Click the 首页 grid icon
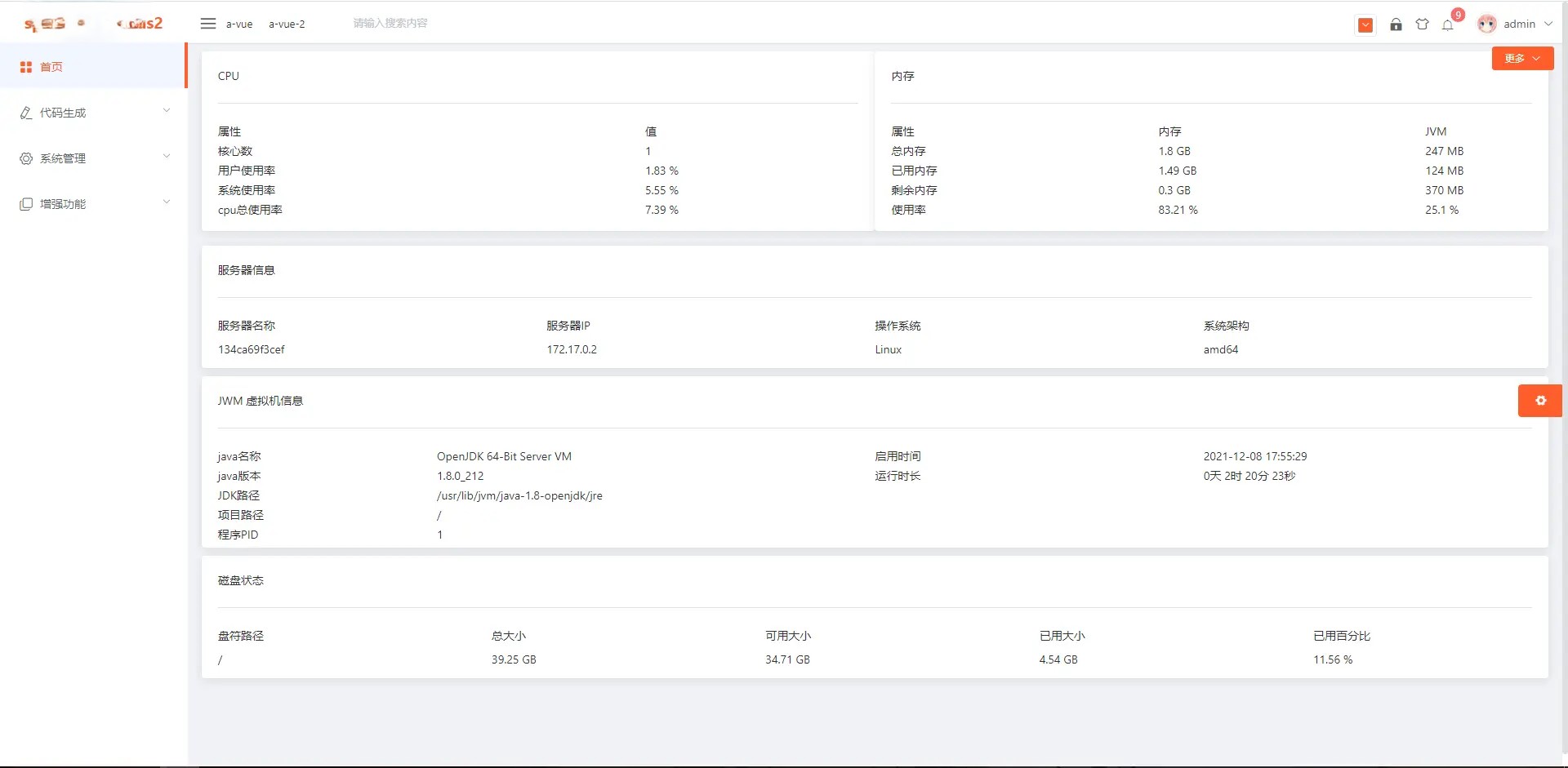The width and height of the screenshot is (1568, 768). click(x=26, y=67)
